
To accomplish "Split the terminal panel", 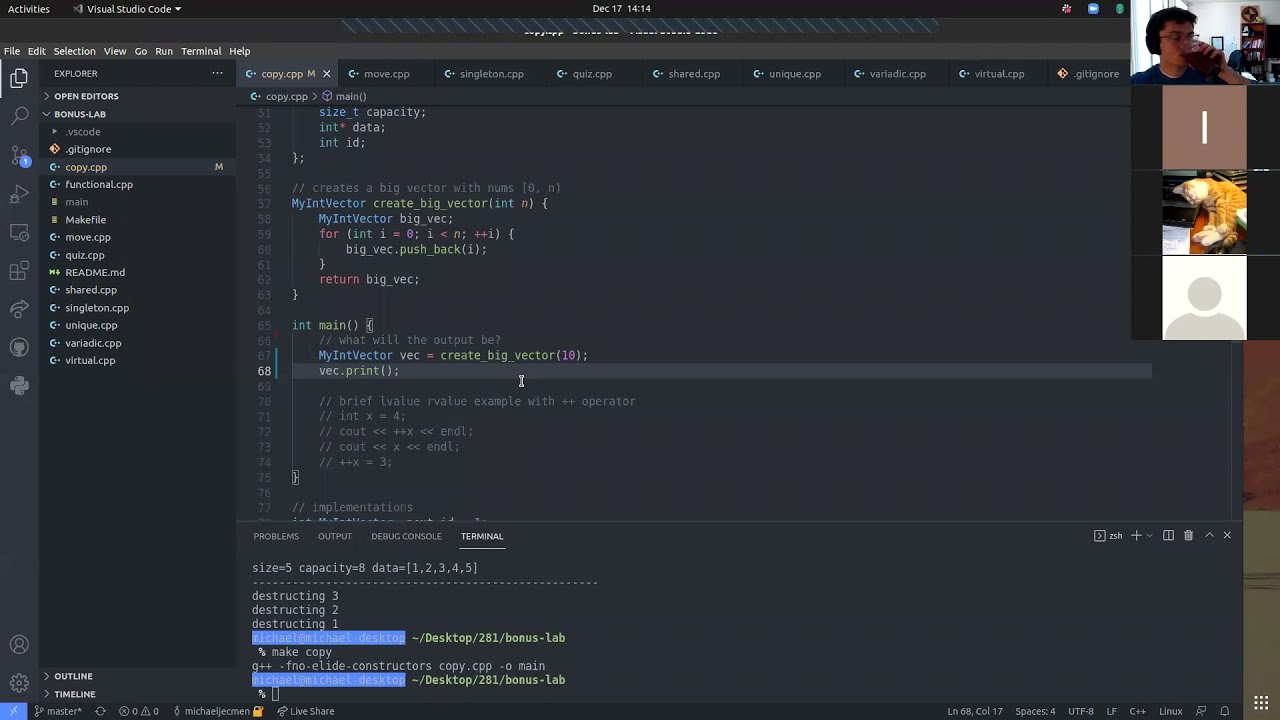I will coord(1168,536).
